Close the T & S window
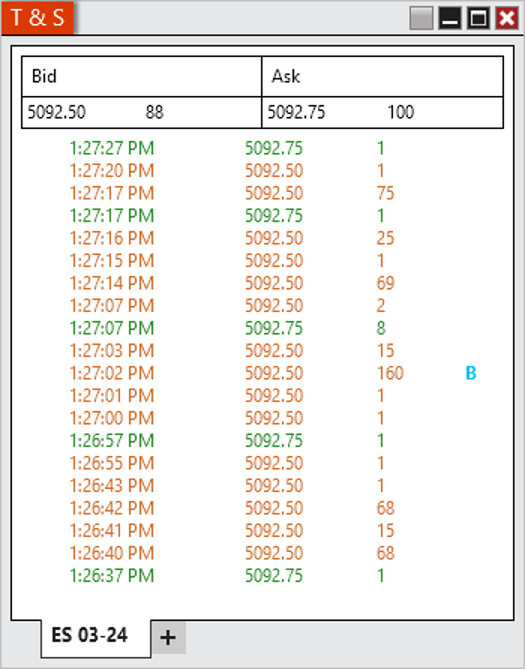Image resolution: width=526 pixels, height=670 pixels. (x=507, y=18)
